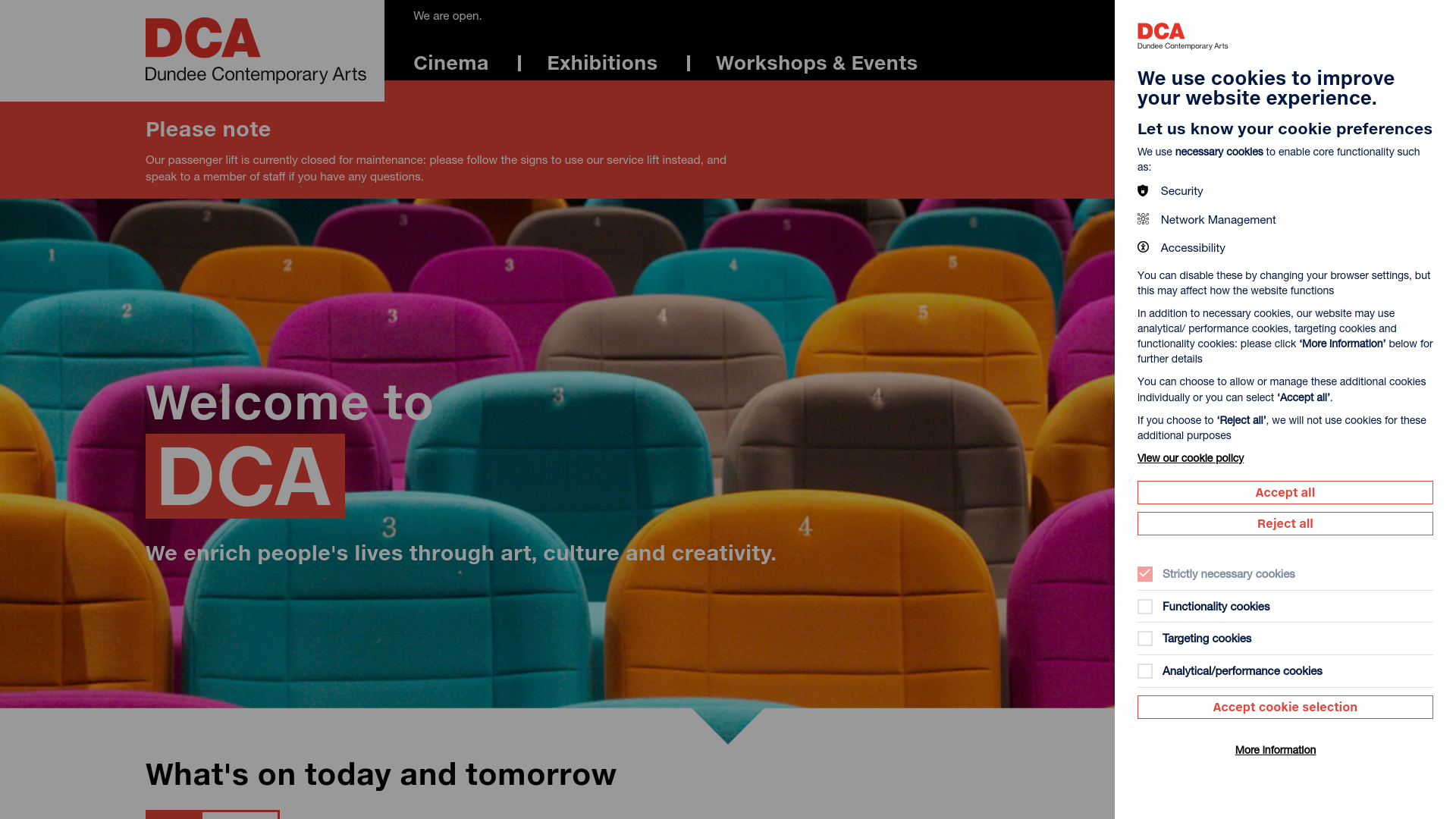This screenshot has width=1456, height=819.
Task: Open the Cinema menu
Action: click(451, 63)
